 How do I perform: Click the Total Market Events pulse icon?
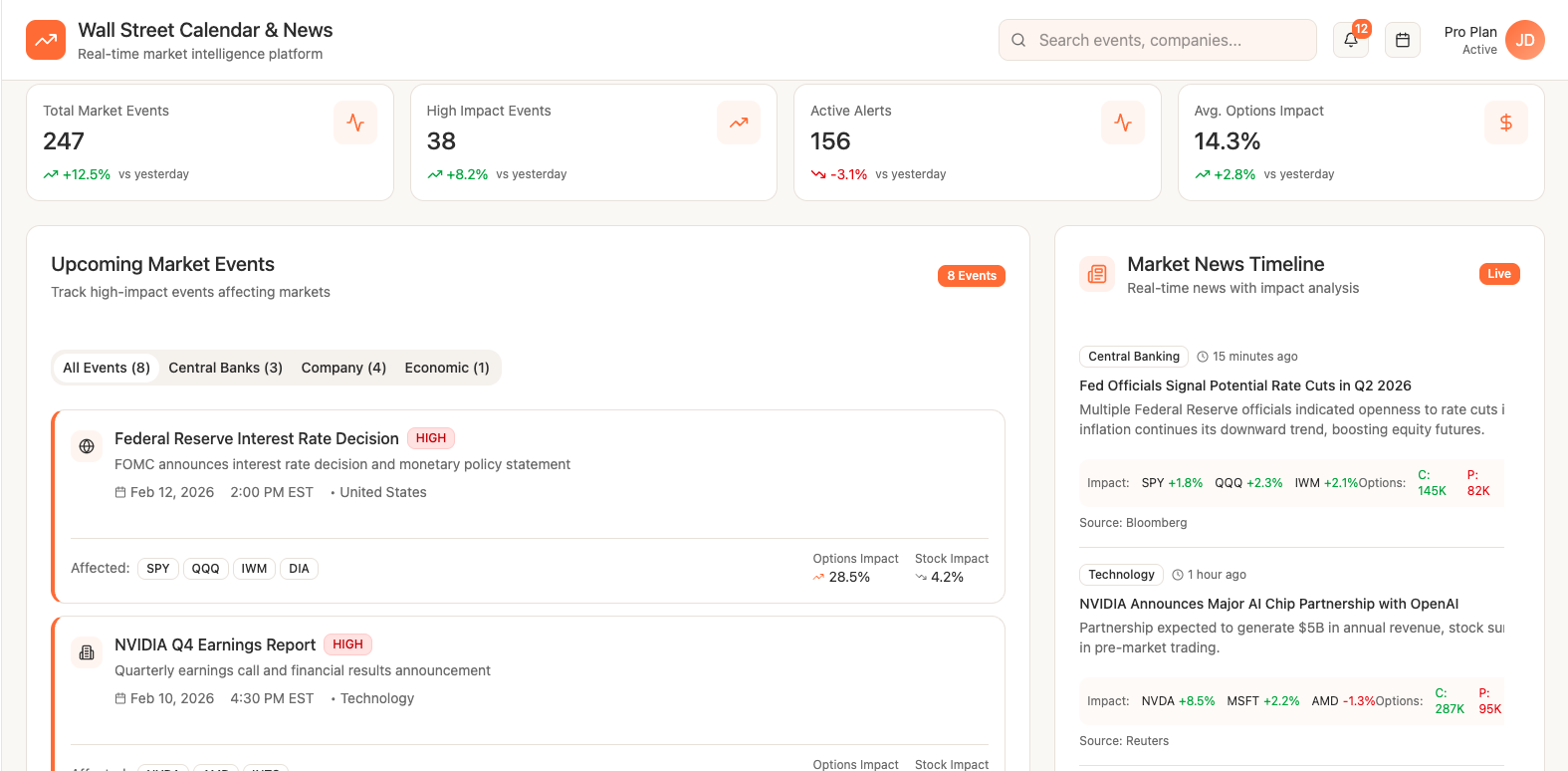point(355,123)
